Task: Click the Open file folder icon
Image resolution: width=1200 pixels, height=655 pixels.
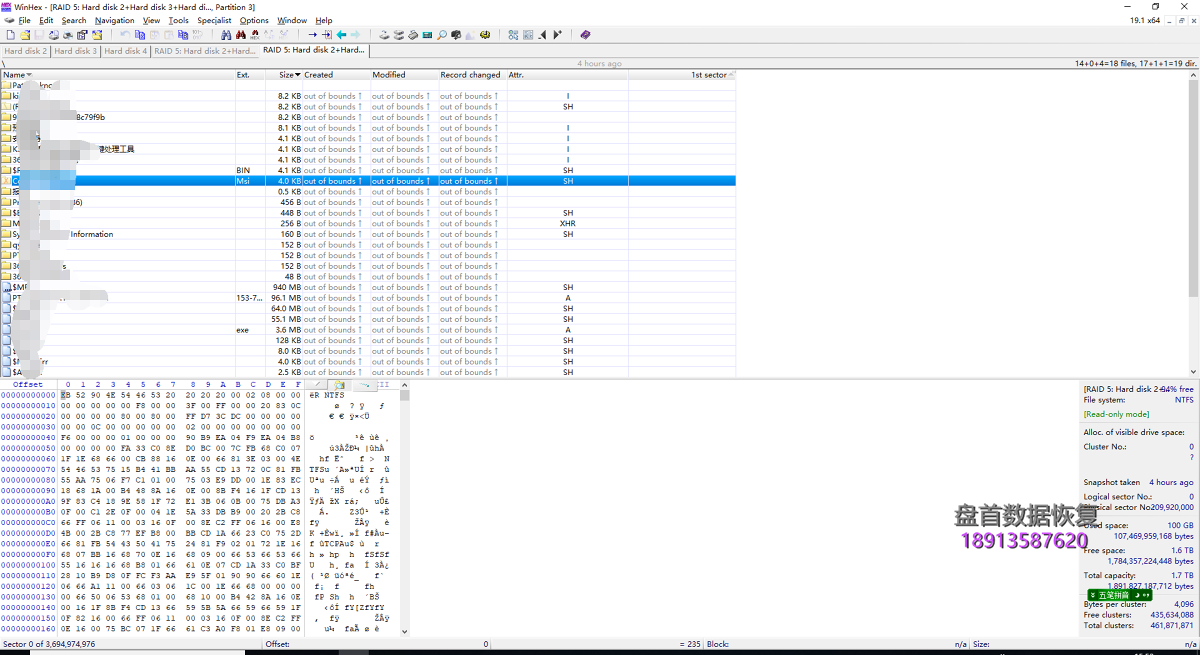Action: coord(24,35)
